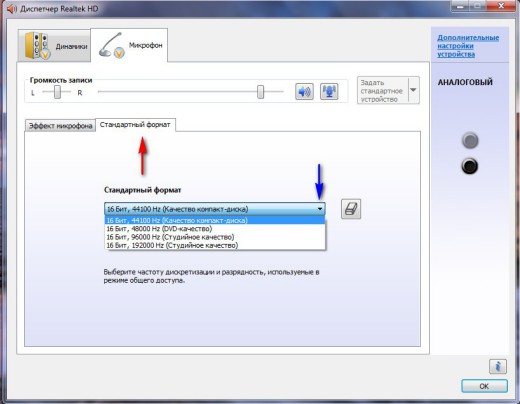Open microphone boost settings icon
The image size is (520, 404).
click(329, 91)
